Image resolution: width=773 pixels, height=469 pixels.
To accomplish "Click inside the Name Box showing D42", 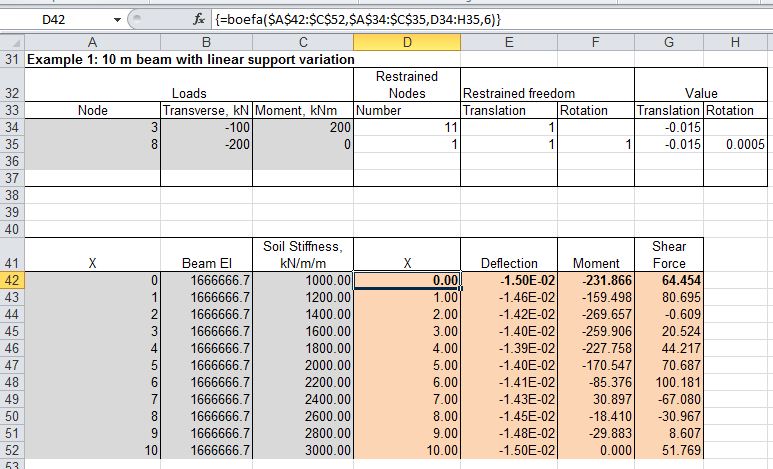I will (60, 20).
